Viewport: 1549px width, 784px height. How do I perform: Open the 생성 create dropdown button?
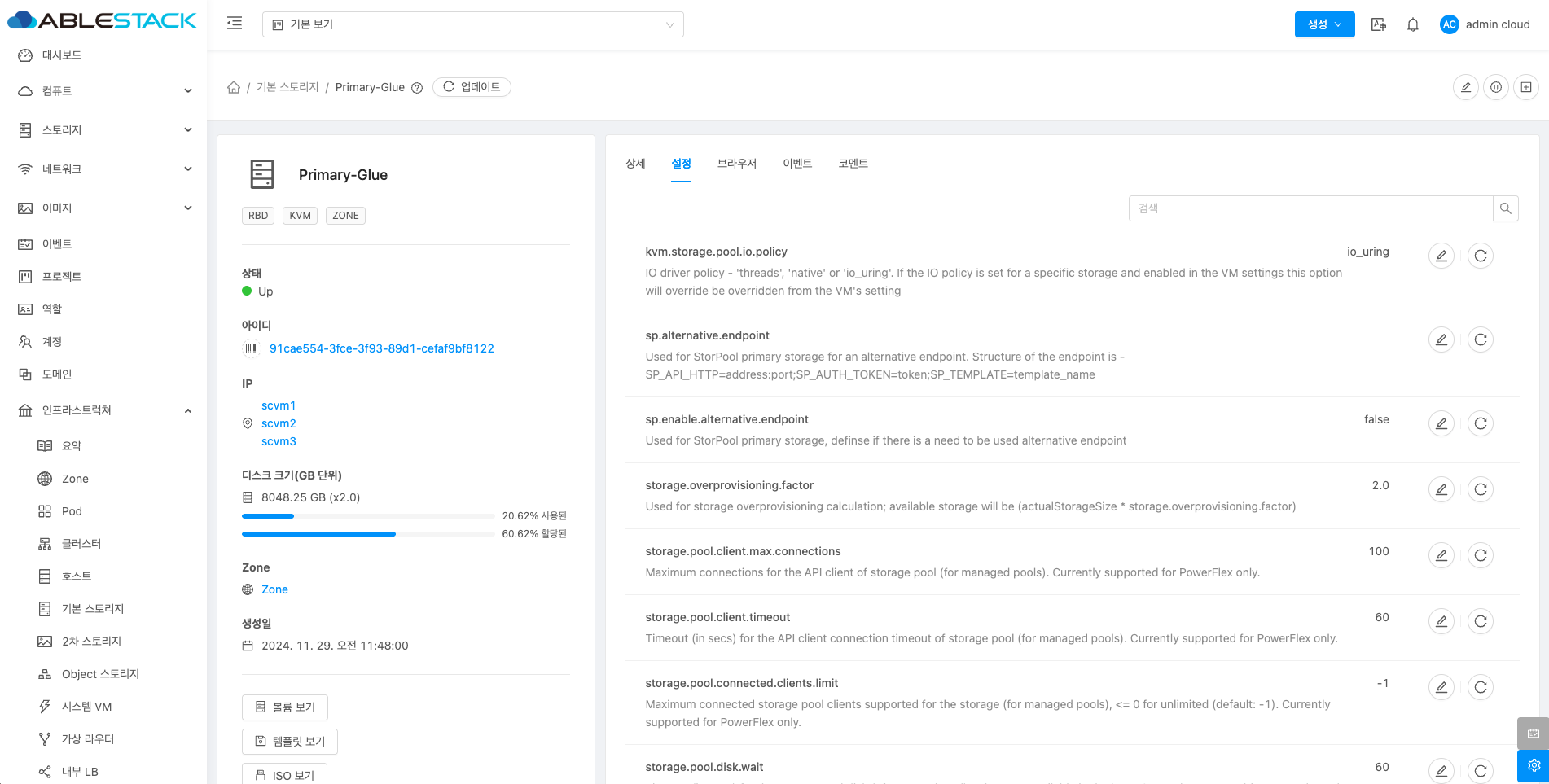pos(1324,24)
